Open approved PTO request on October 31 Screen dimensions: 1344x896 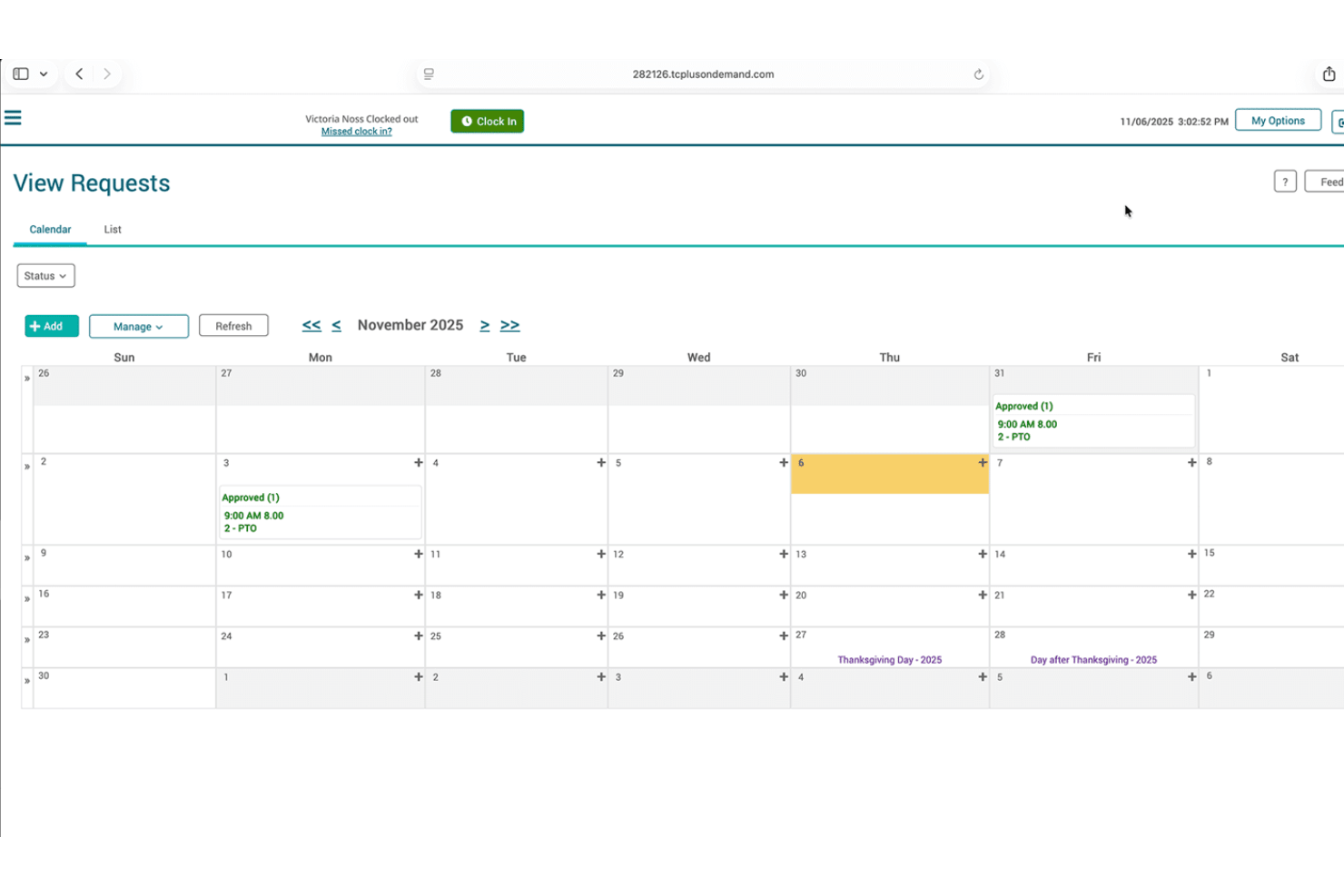[1093, 421]
